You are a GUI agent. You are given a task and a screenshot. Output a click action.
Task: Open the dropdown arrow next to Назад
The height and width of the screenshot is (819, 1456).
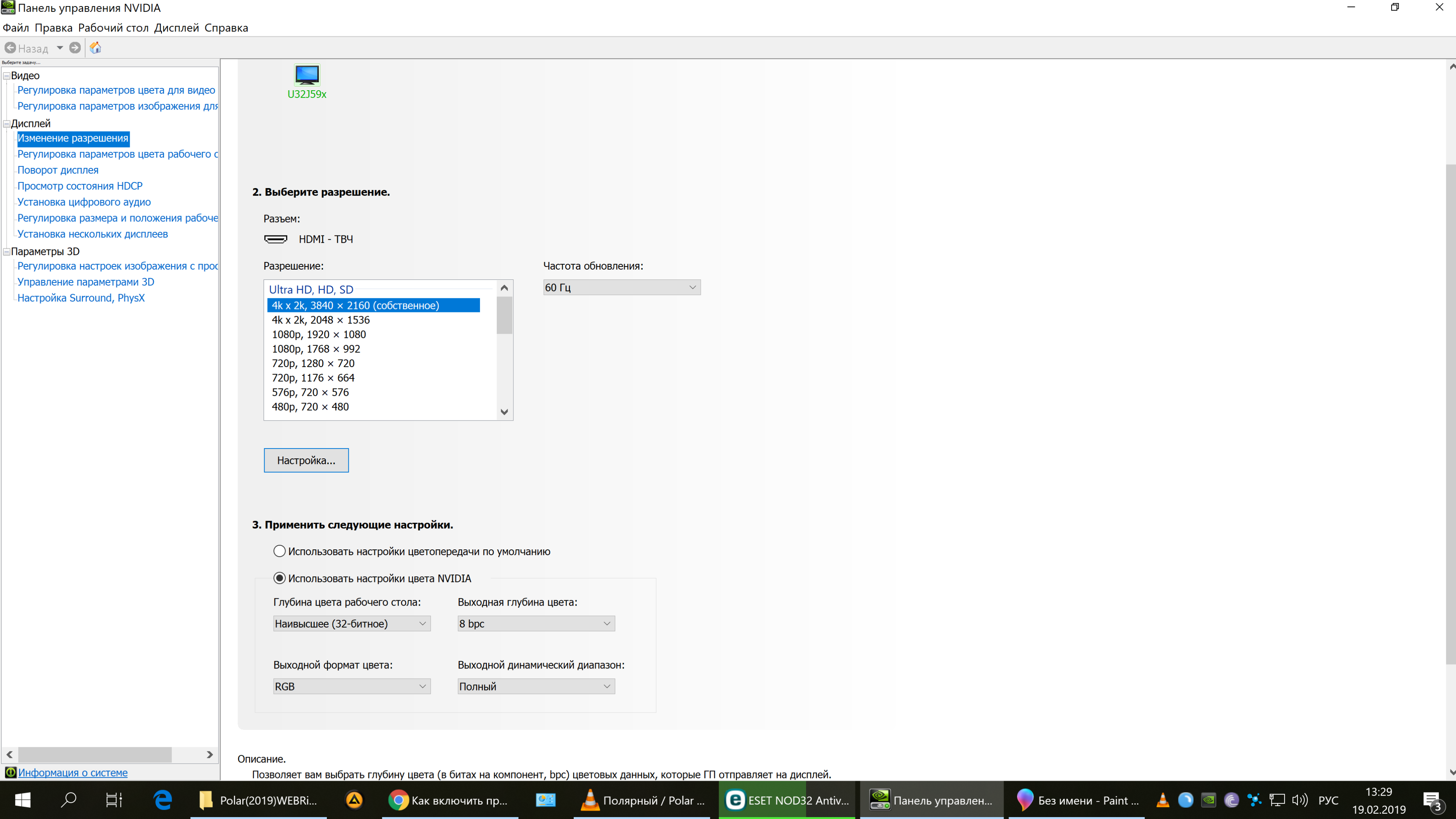(x=60, y=48)
